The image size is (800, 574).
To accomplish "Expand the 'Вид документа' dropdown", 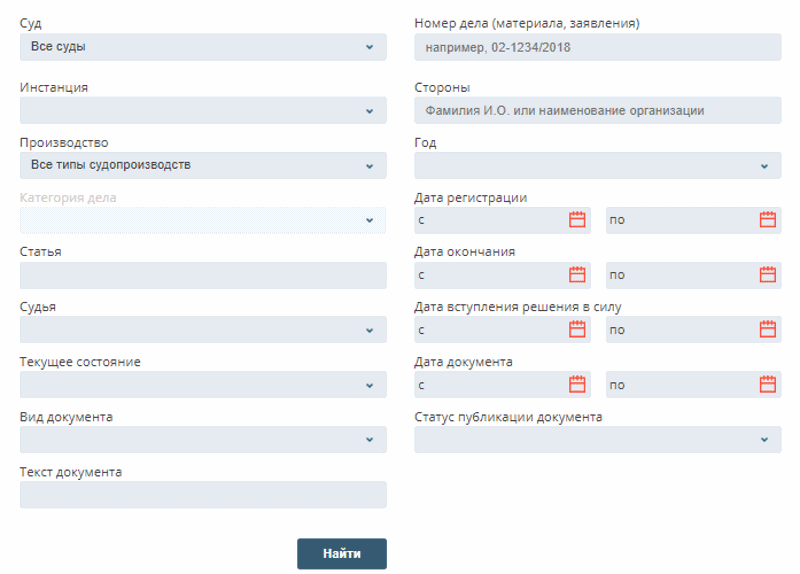I will click(203, 439).
